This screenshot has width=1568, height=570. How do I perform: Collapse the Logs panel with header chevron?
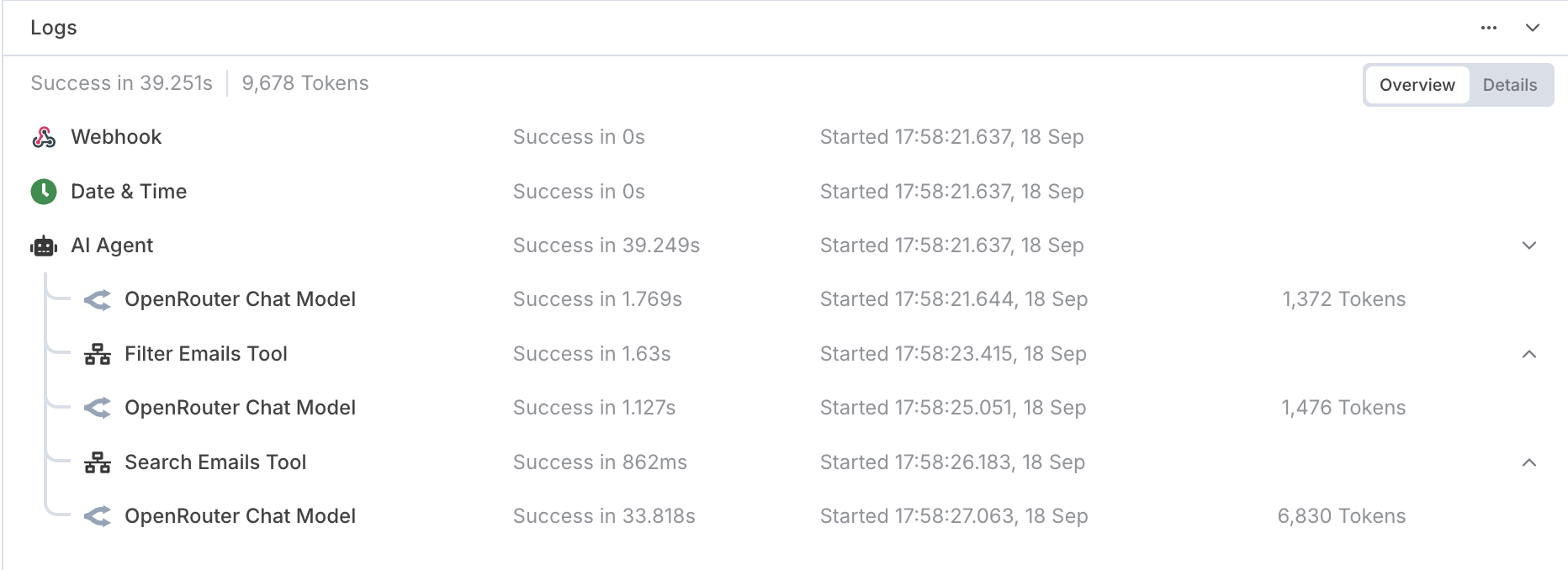tap(1533, 28)
